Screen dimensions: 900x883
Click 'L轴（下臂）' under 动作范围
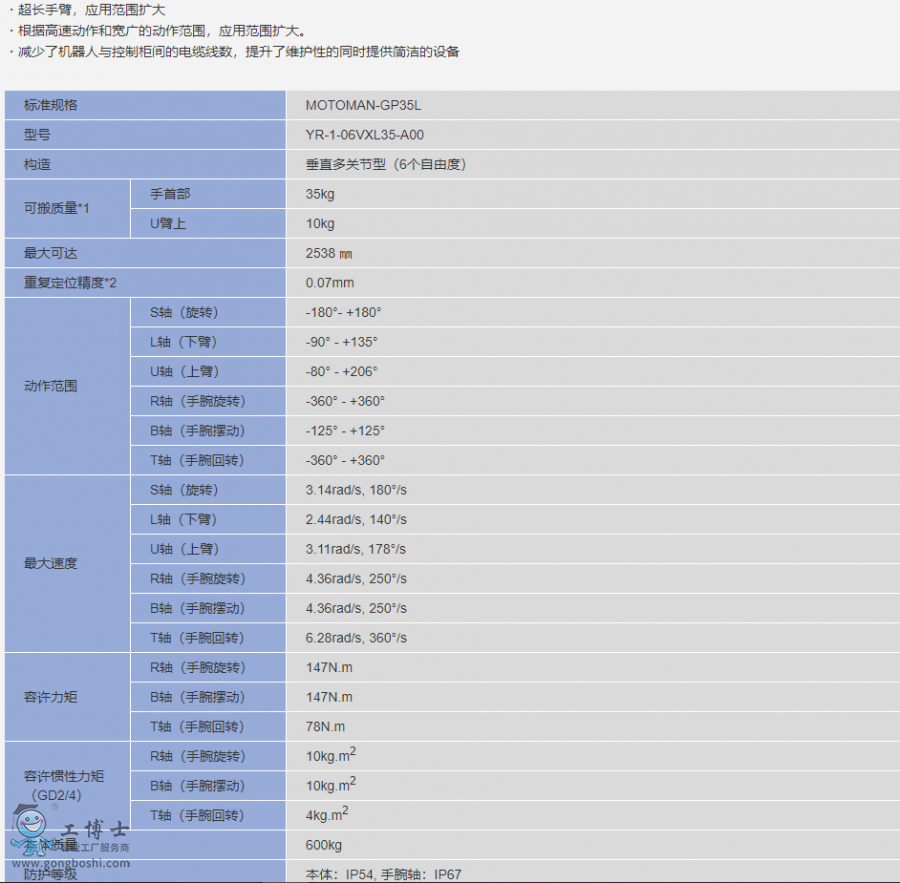(184, 342)
